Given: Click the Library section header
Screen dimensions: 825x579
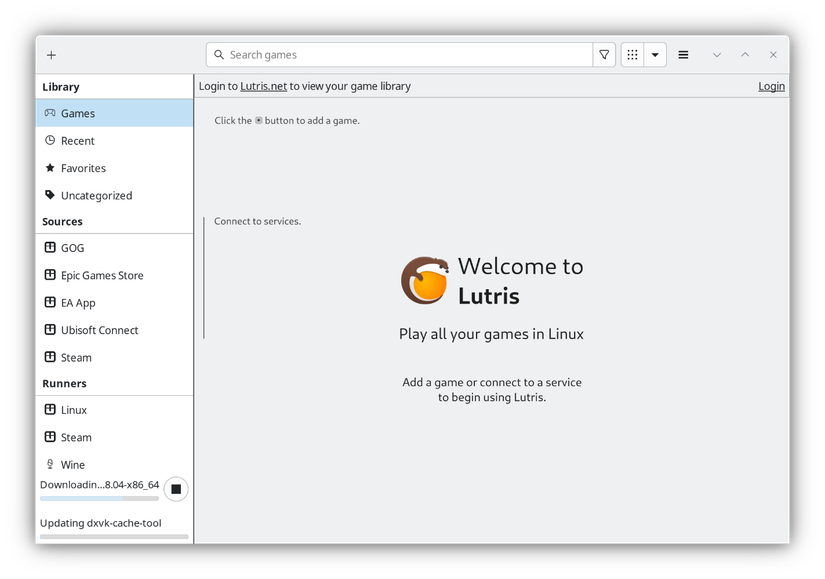Looking at the screenshot, I should [x=61, y=87].
